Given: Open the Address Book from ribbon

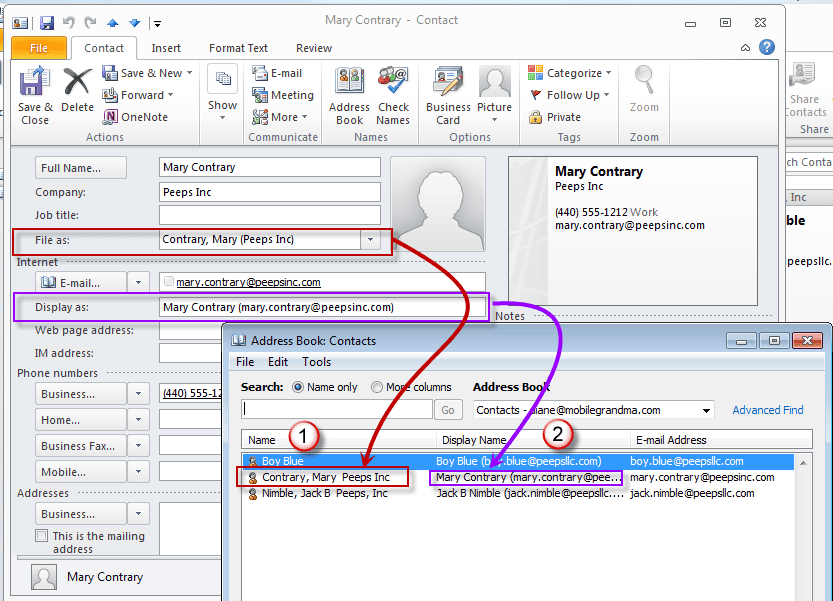Looking at the screenshot, I should click(x=349, y=96).
